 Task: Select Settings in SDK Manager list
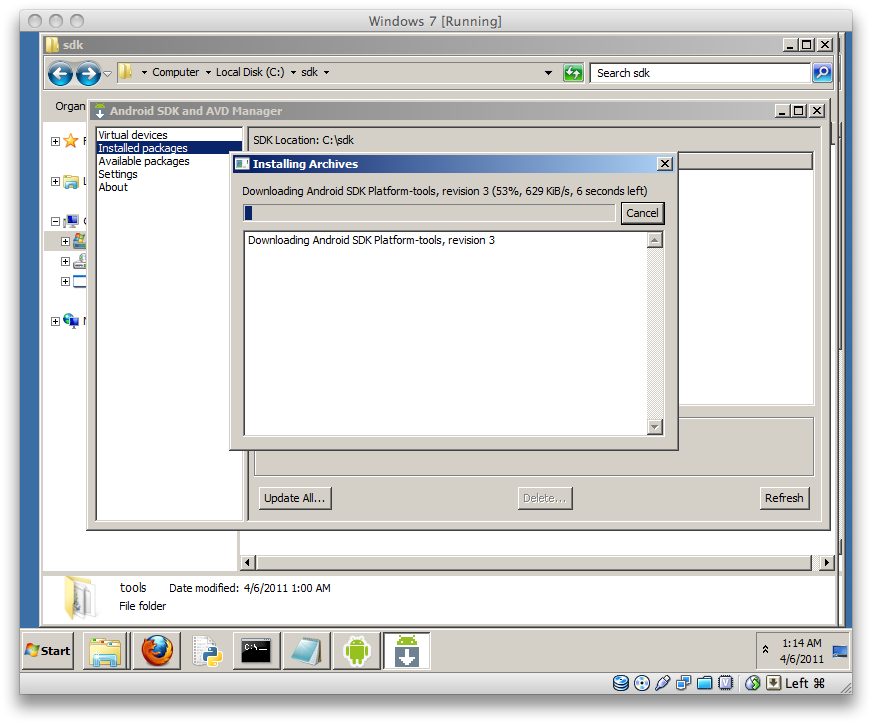click(x=169, y=174)
